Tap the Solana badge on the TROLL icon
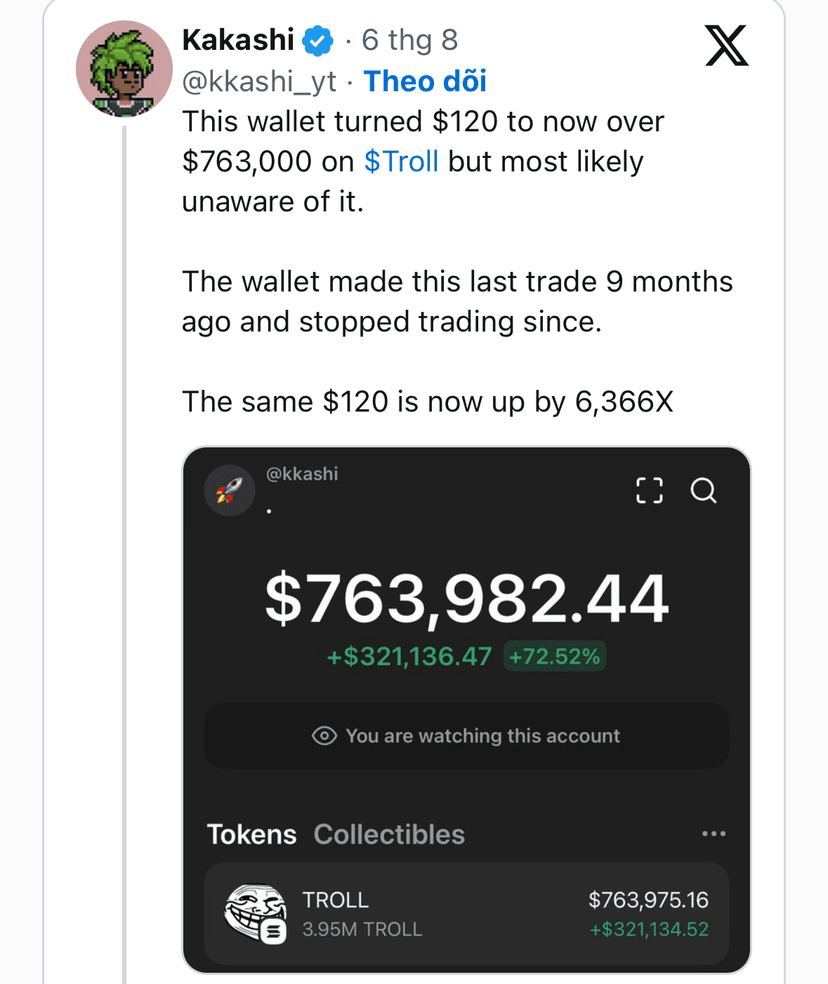 tap(273, 931)
